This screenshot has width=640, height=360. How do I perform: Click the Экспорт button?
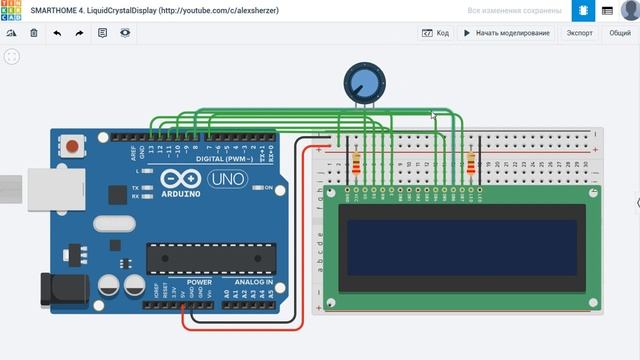point(579,33)
